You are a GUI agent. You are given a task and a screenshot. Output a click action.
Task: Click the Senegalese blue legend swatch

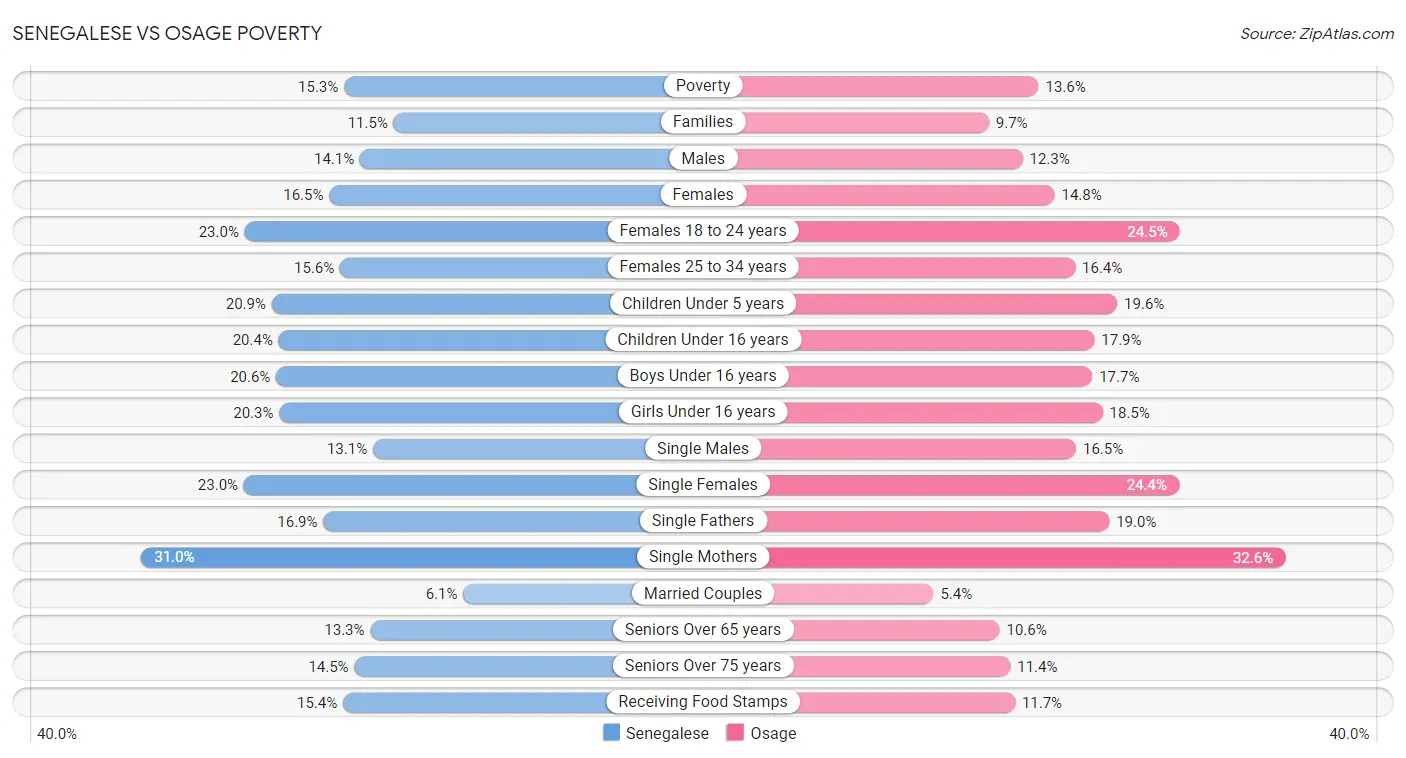(x=611, y=733)
